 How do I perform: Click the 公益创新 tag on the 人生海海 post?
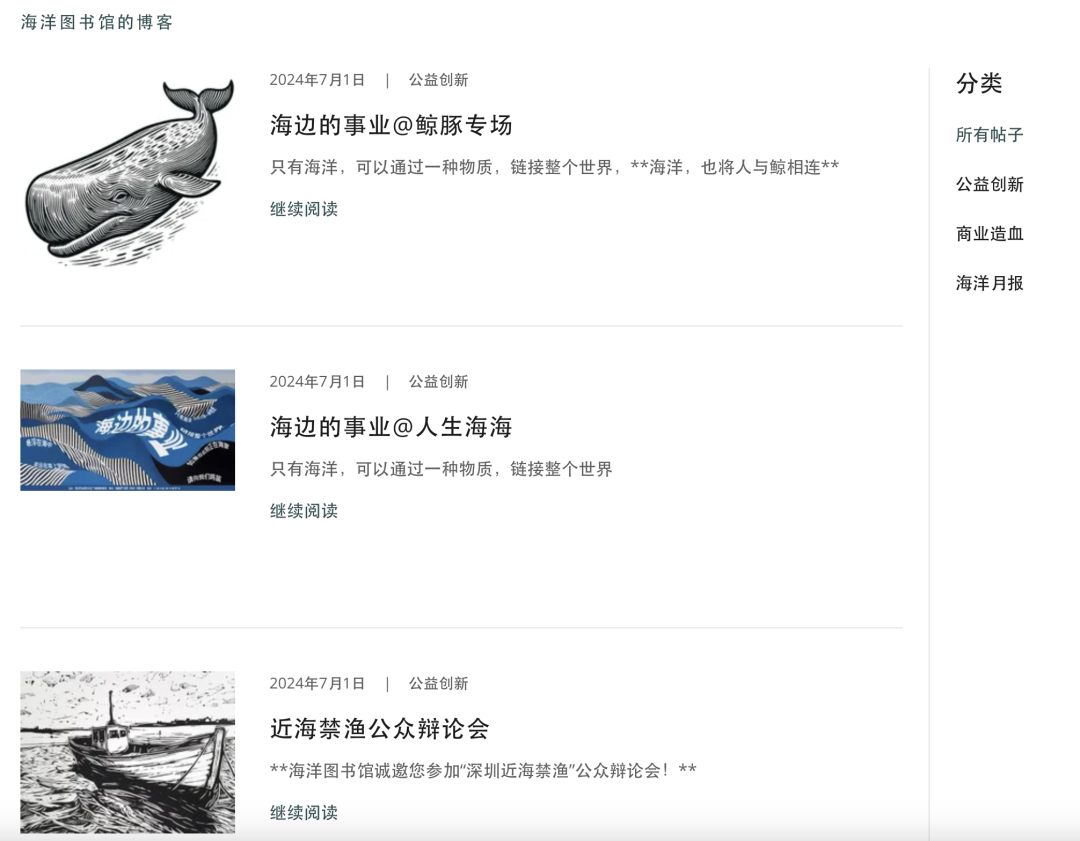pos(438,382)
